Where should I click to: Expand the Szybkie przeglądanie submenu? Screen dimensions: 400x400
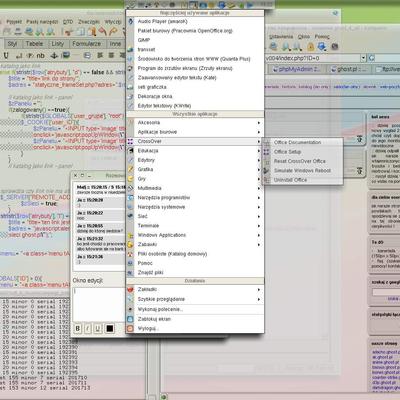[x=195, y=299]
